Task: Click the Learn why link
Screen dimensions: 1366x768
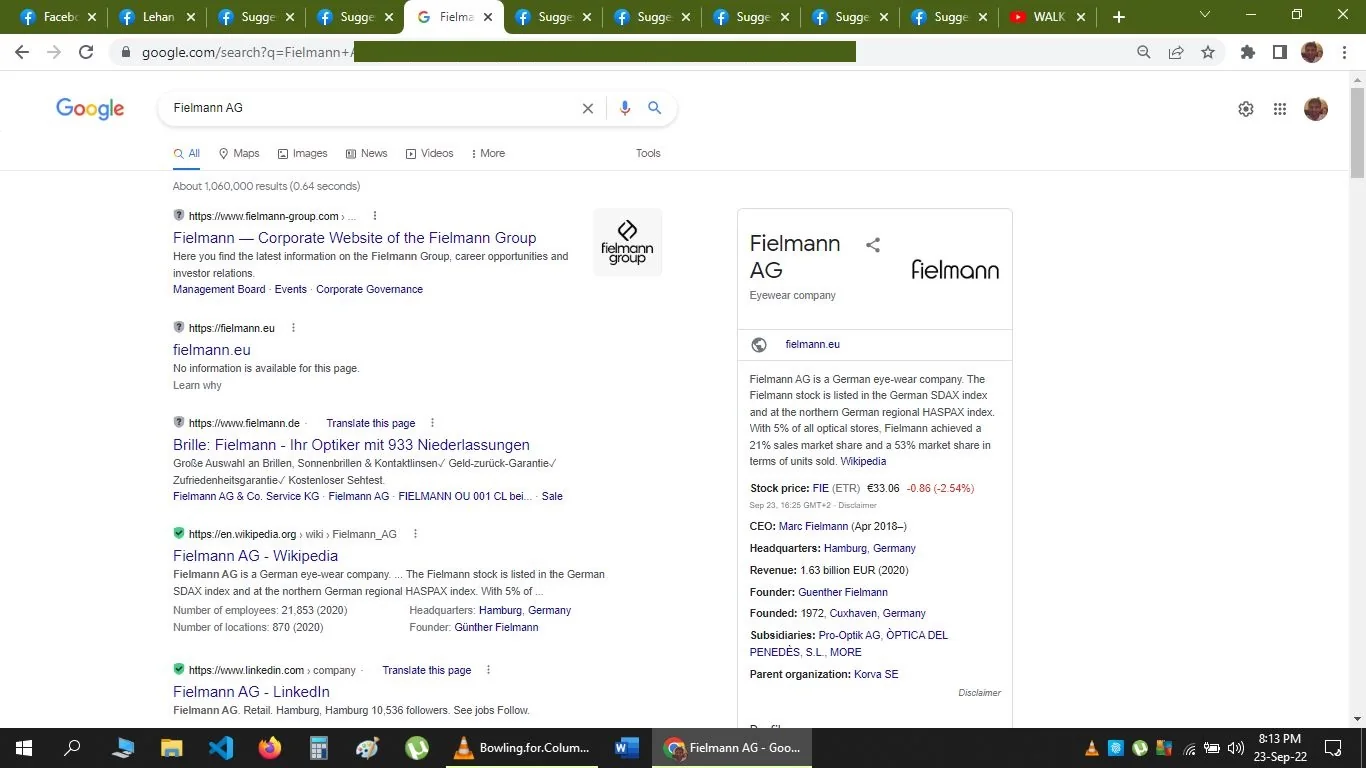Action: coord(197,385)
